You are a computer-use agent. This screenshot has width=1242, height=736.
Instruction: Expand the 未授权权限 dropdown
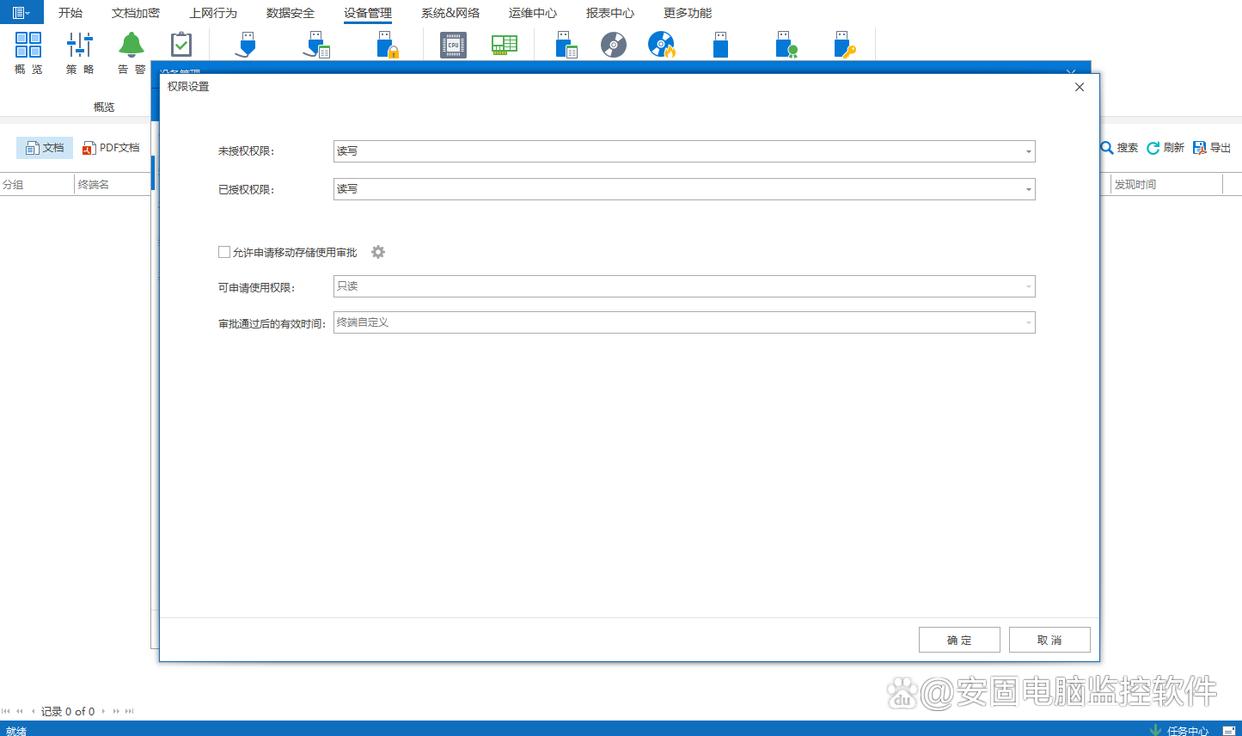tap(1028, 151)
